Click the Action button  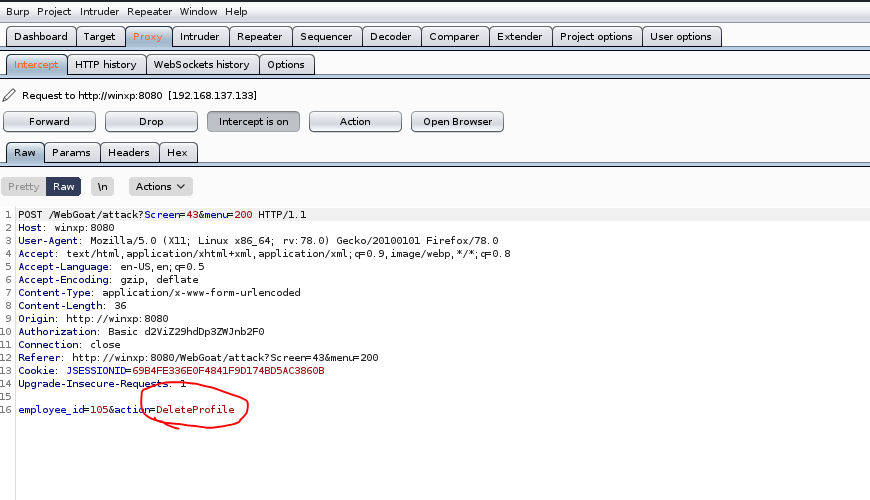pos(355,122)
